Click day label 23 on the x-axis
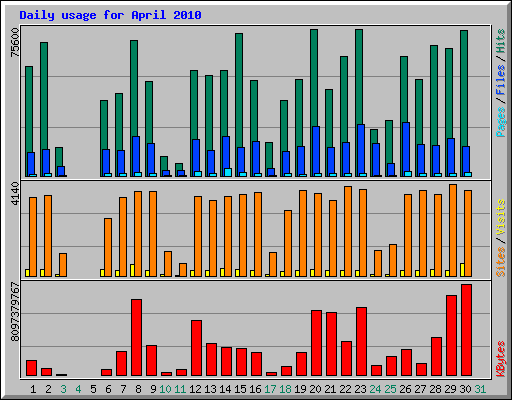This screenshot has height=400, width=512. click(360, 389)
